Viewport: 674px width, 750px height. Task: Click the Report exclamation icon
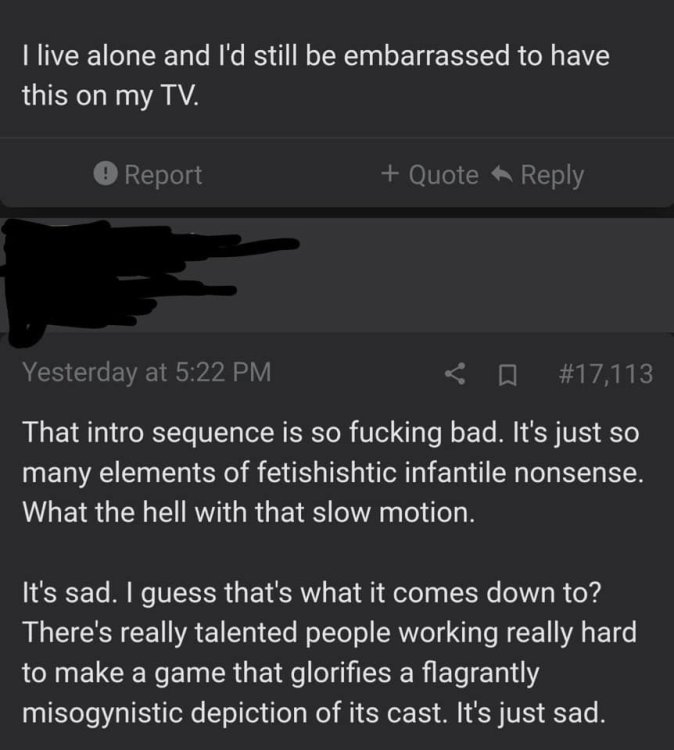pos(106,175)
